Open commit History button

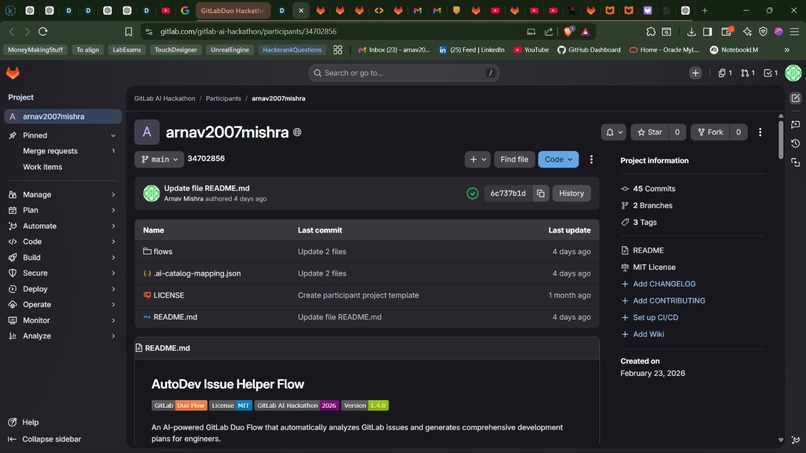pos(571,193)
